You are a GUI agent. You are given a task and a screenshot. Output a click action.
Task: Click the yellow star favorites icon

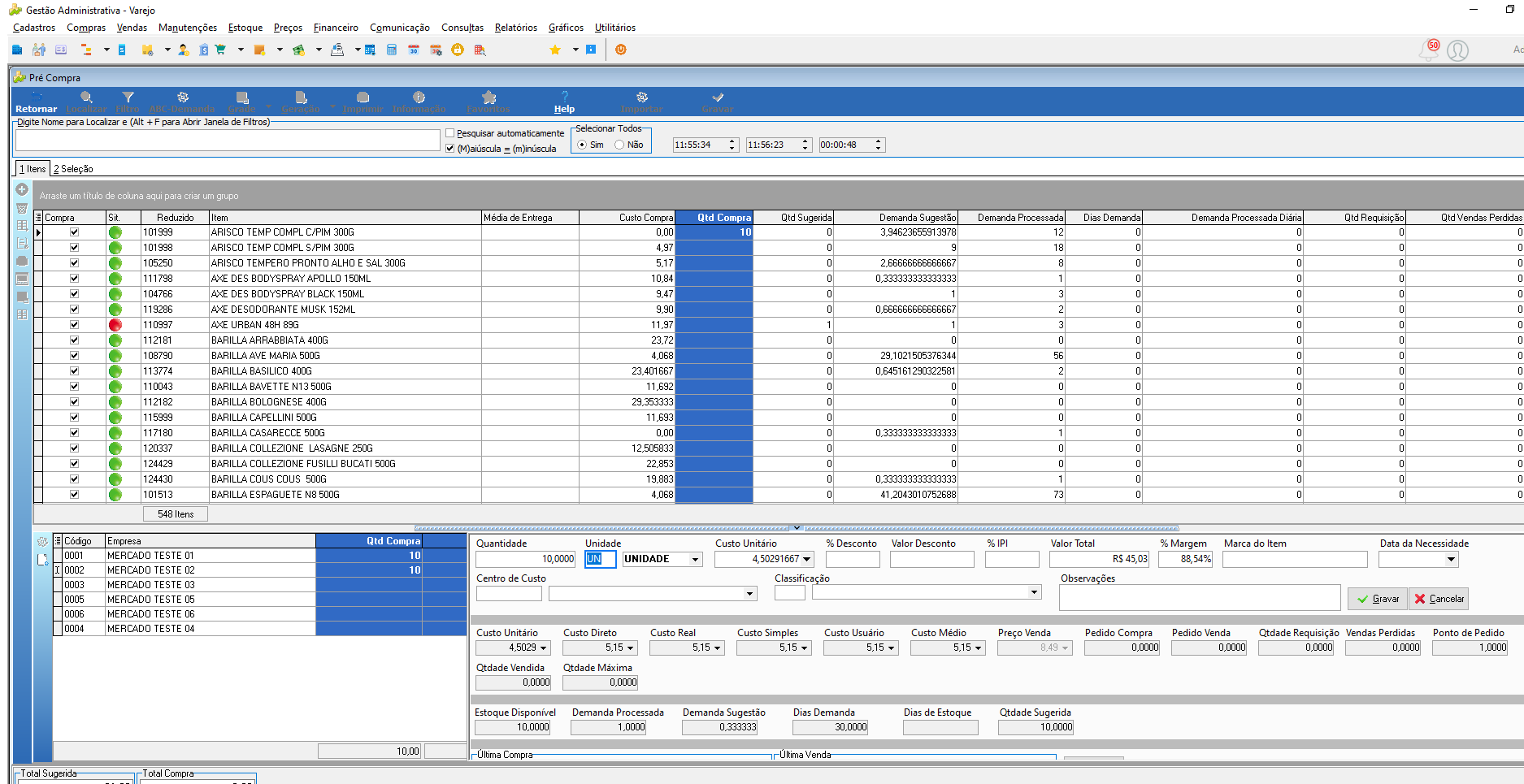point(555,50)
